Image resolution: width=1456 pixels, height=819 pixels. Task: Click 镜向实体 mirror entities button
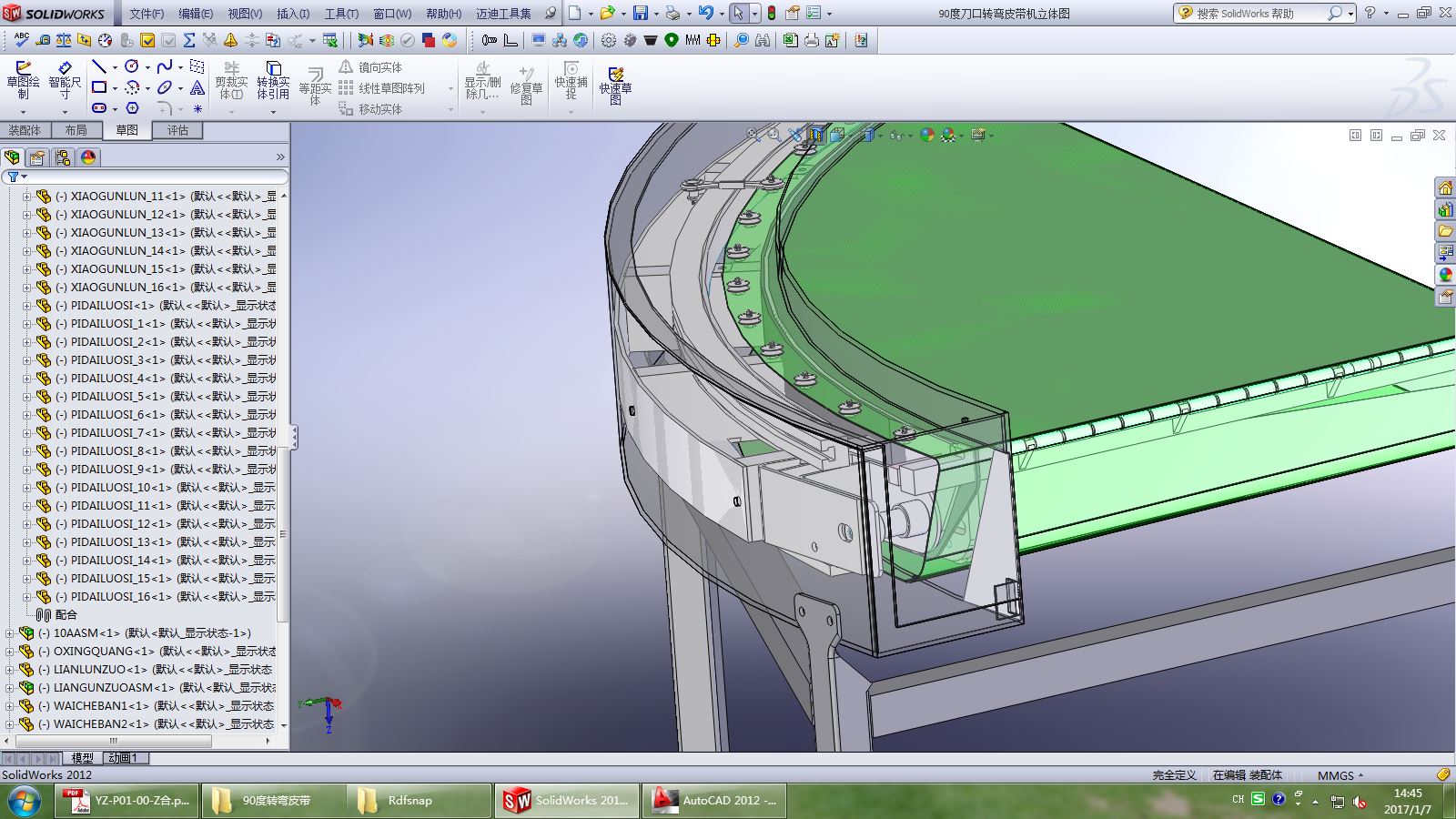click(370, 66)
